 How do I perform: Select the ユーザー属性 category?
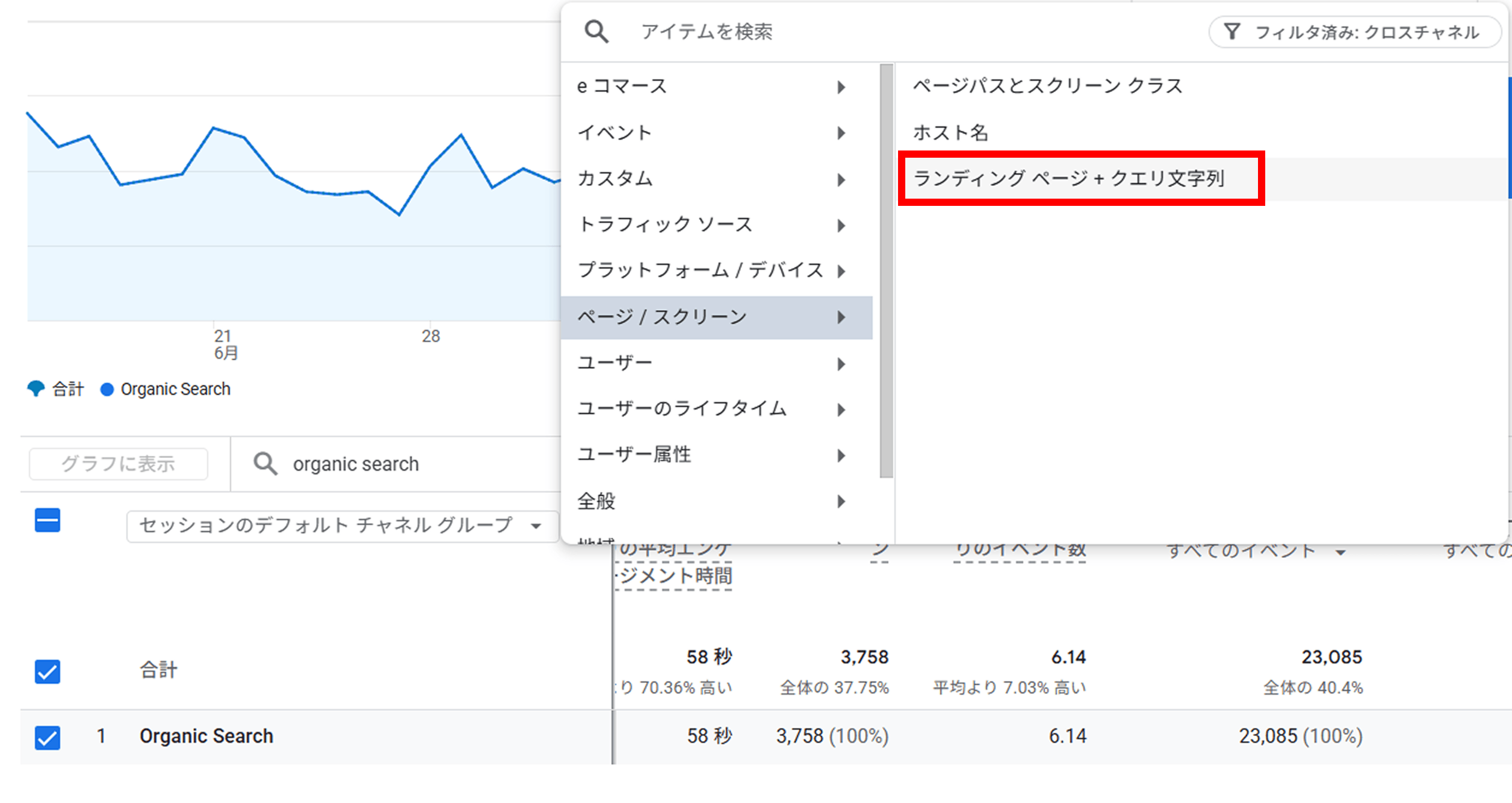(716, 455)
